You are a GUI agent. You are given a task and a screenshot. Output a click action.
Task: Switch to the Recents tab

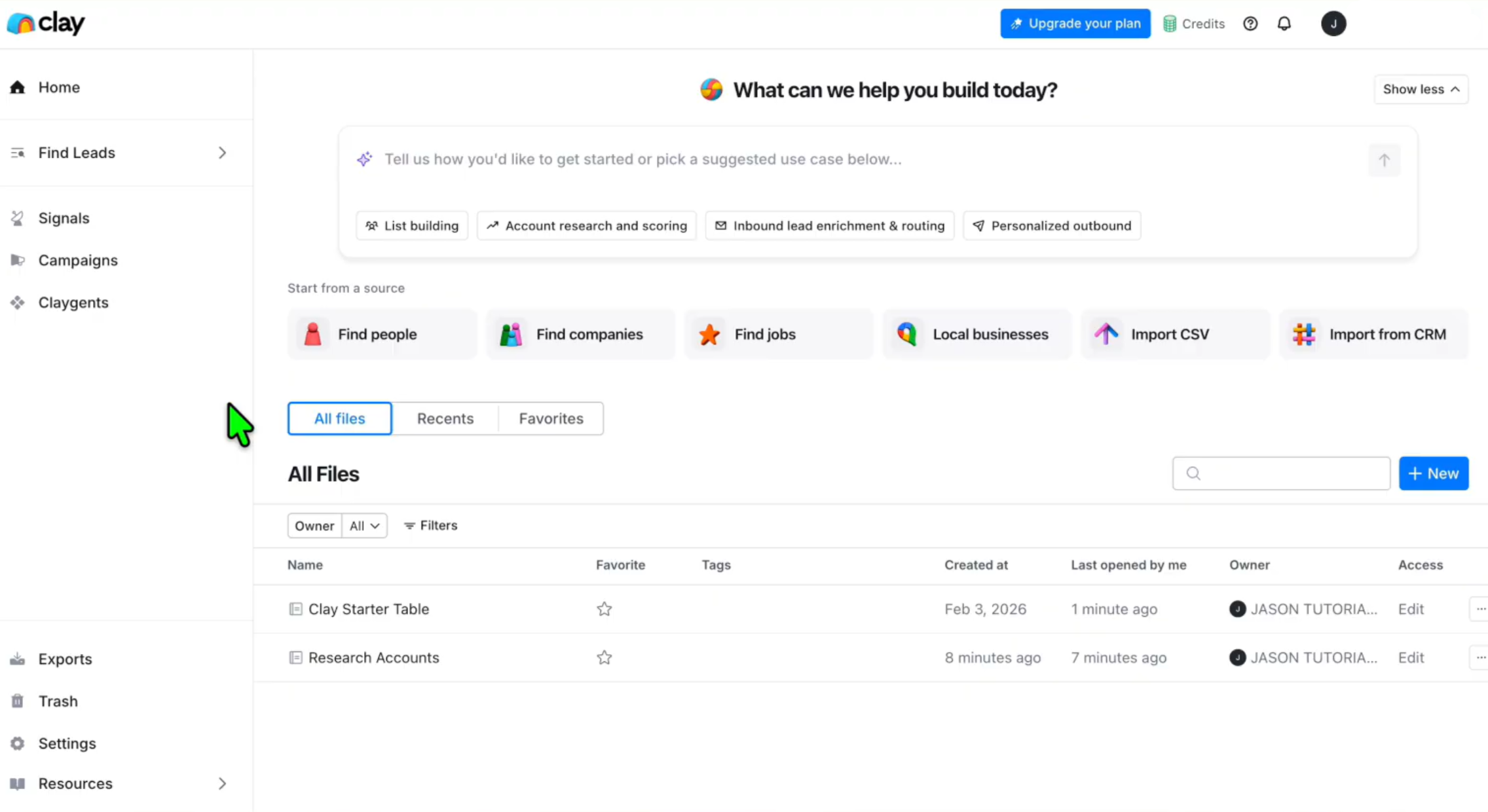click(x=445, y=418)
